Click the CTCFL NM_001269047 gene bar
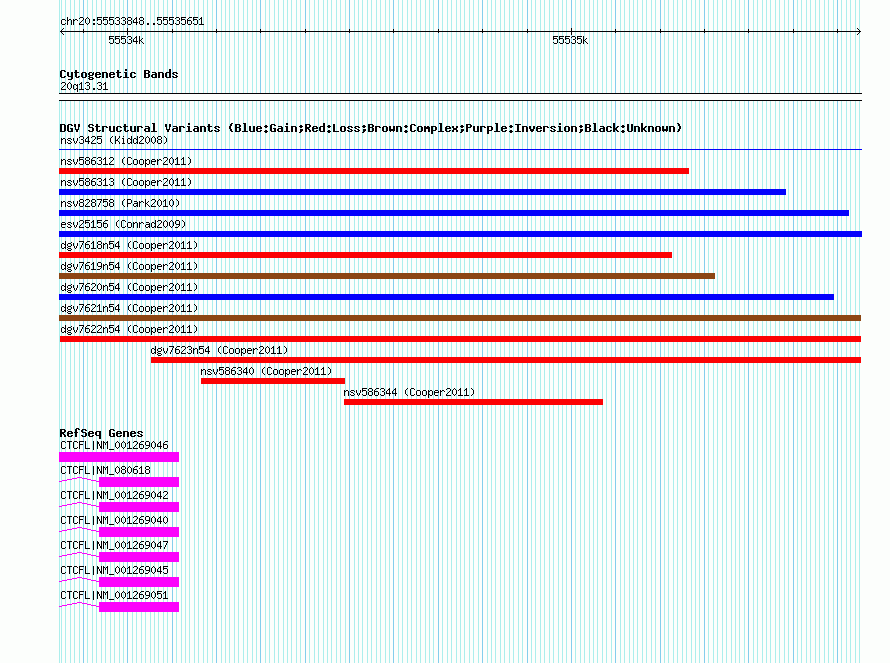890x663 pixels. 139,557
